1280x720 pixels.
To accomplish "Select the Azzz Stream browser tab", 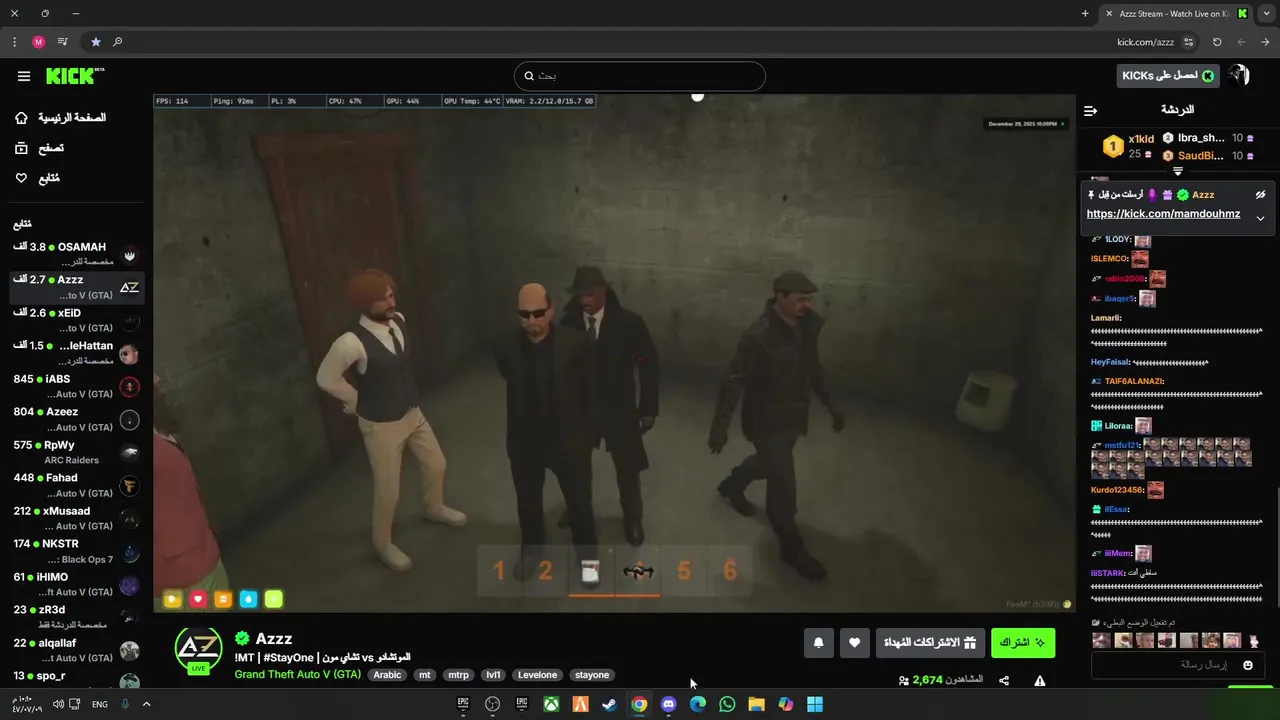I will tap(1175, 14).
